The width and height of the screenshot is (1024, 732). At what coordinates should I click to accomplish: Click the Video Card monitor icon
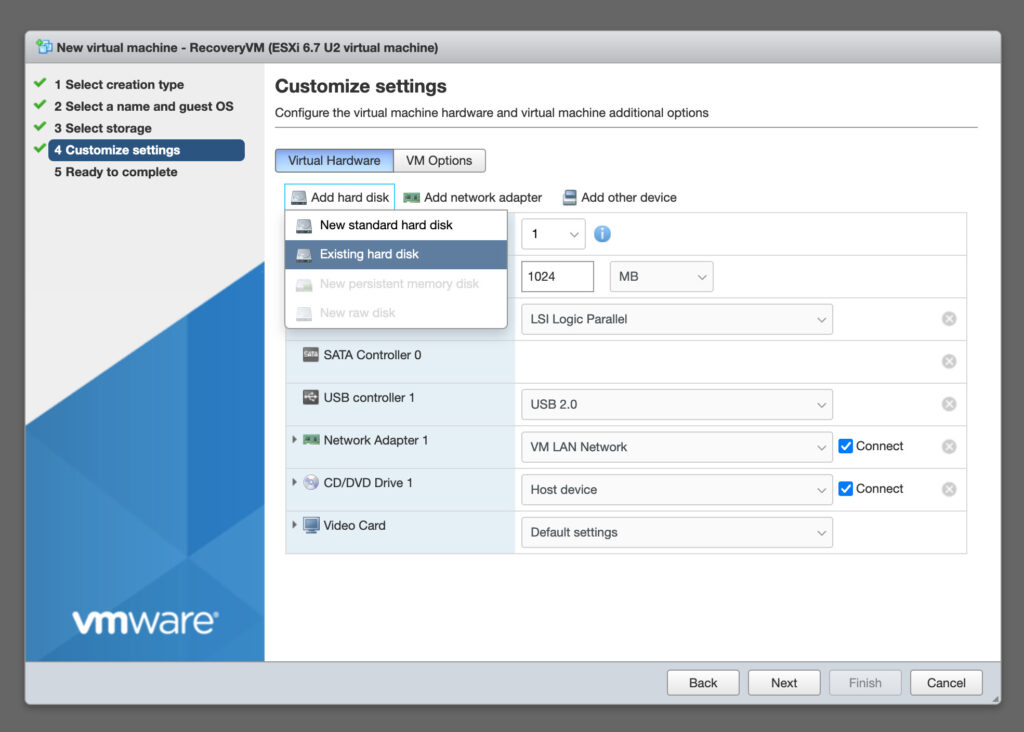coord(311,525)
